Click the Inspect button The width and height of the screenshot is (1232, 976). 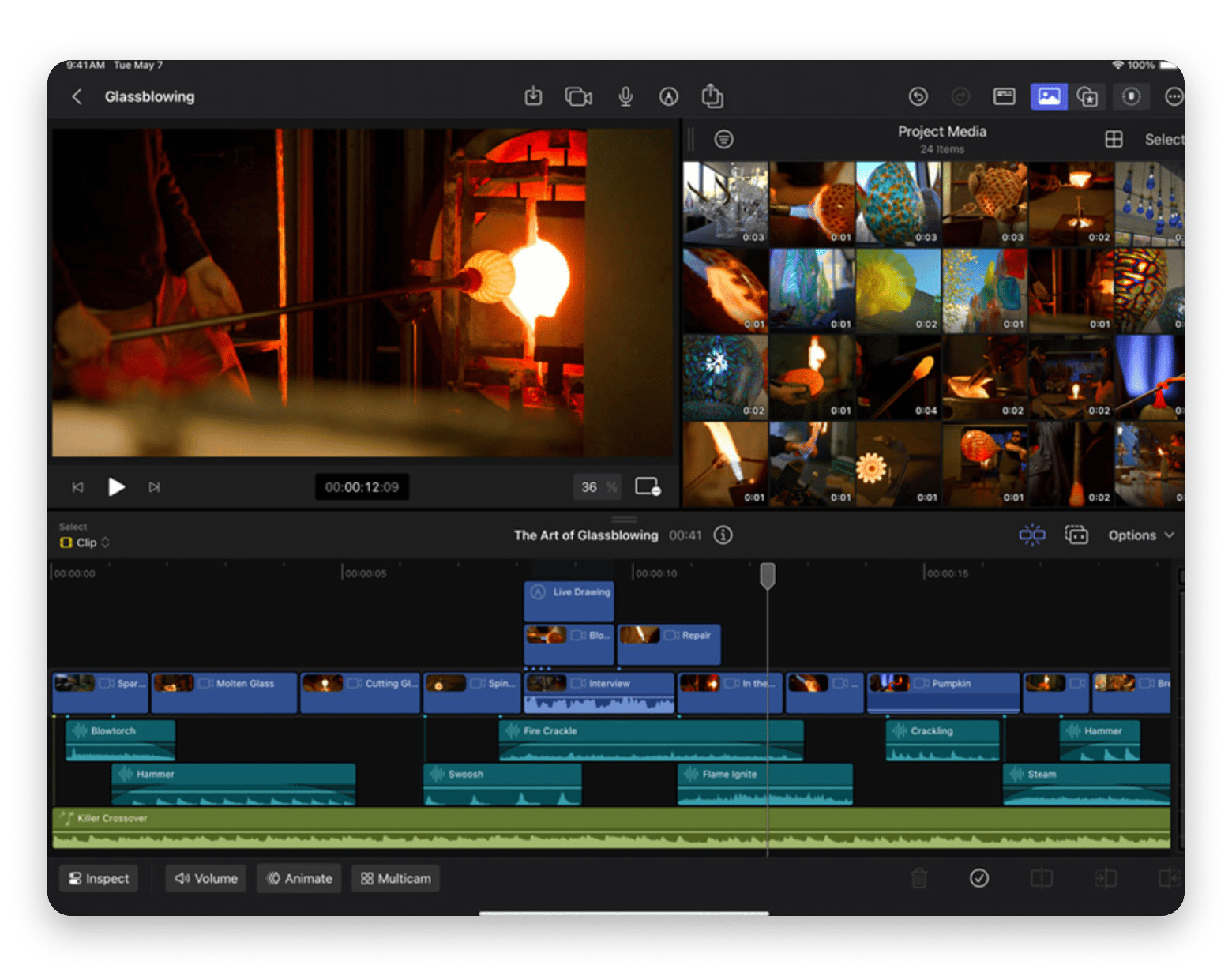[98, 878]
